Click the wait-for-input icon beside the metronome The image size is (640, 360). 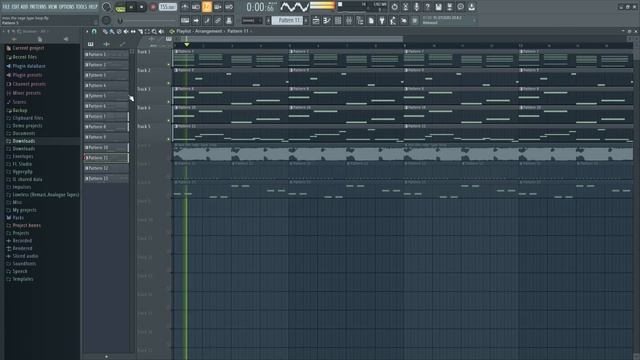tap(196, 7)
